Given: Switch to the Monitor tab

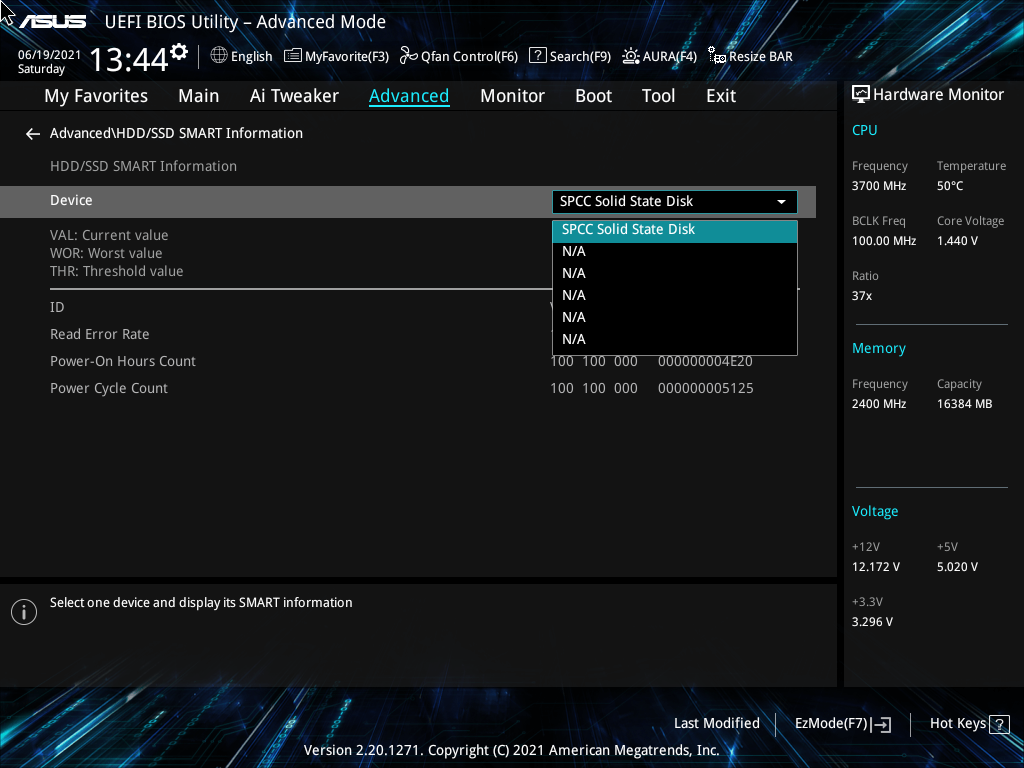Looking at the screenshot, I should point(512,95).
